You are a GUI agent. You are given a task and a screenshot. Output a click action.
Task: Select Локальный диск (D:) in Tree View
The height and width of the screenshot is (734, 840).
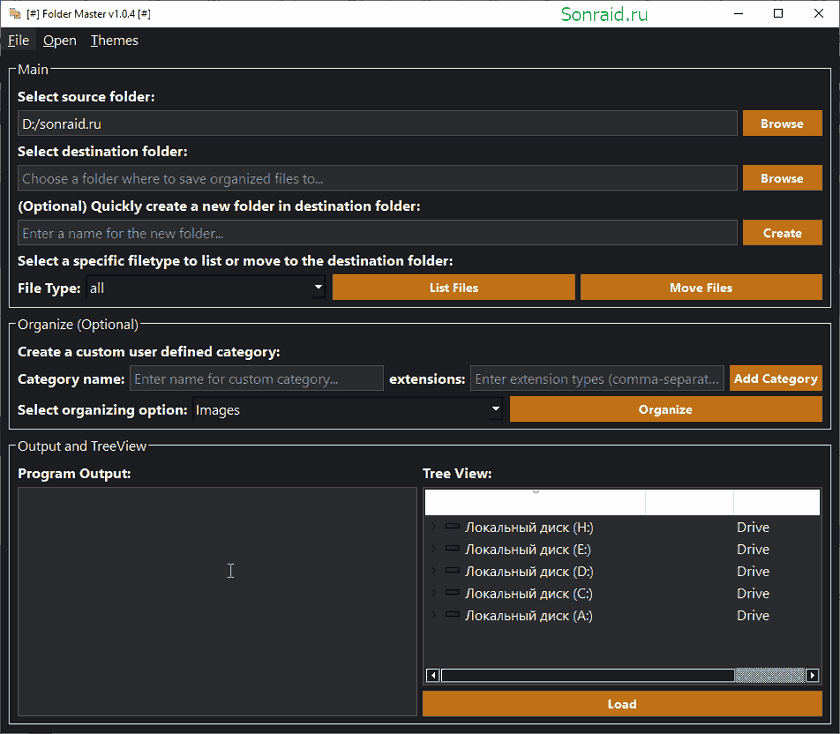[529, 571]
